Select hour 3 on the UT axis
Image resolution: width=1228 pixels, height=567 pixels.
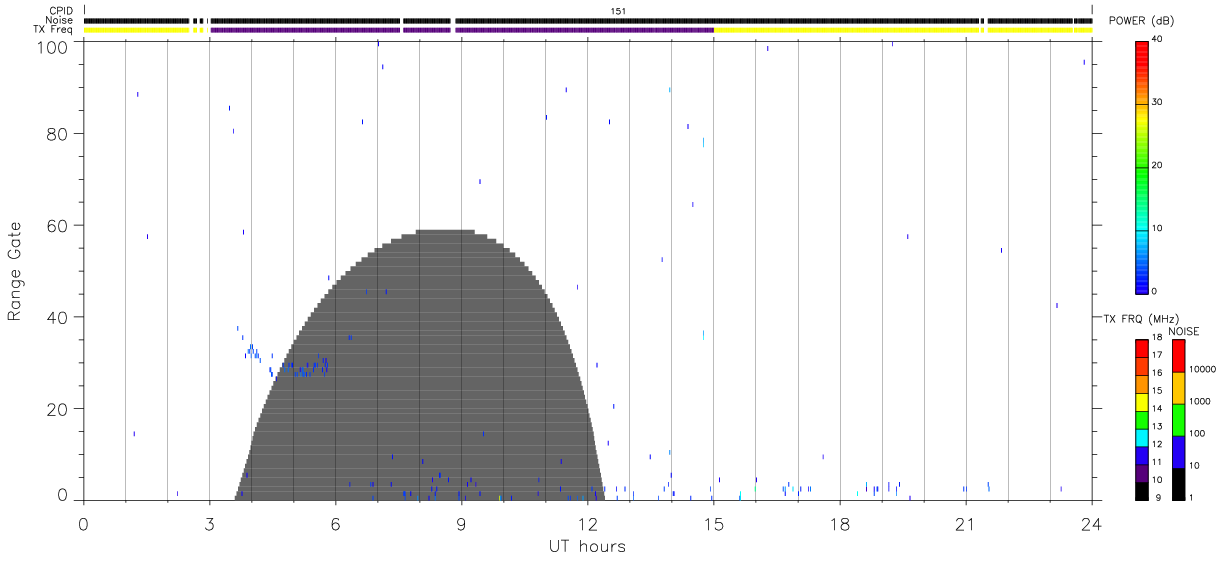click(209, 523)
